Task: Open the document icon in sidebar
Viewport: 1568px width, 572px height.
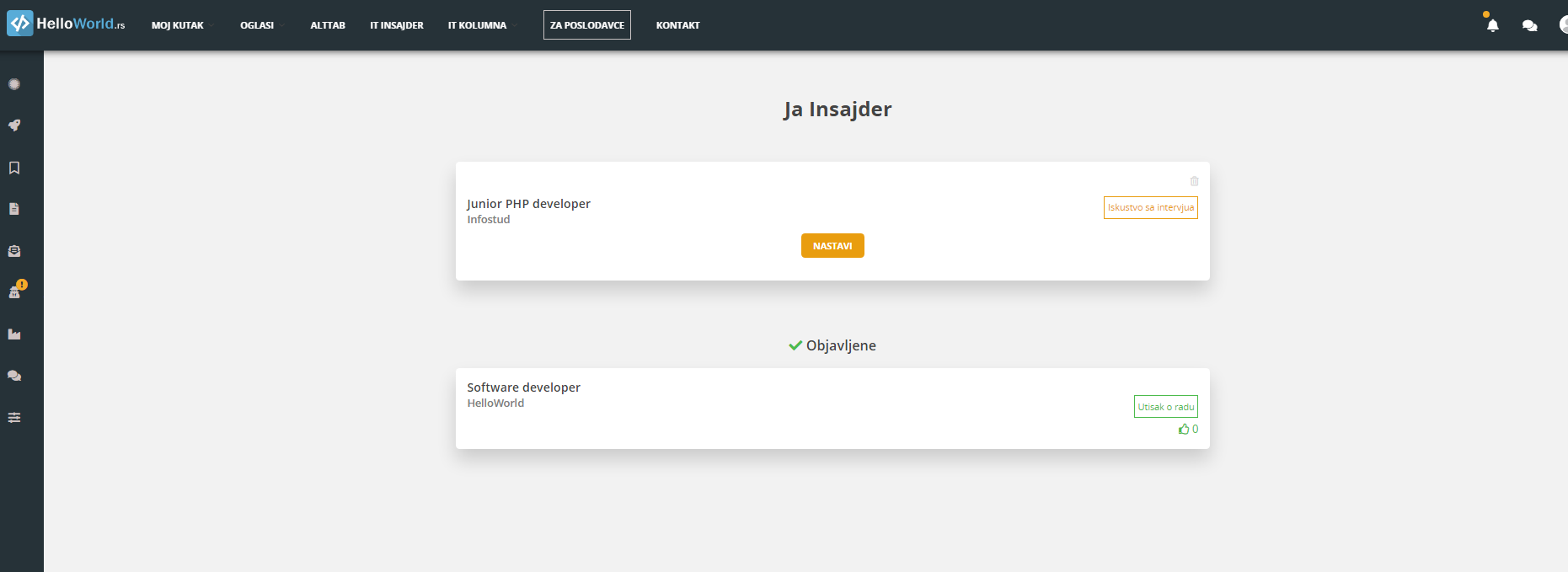Action: (x=14, y=209)
